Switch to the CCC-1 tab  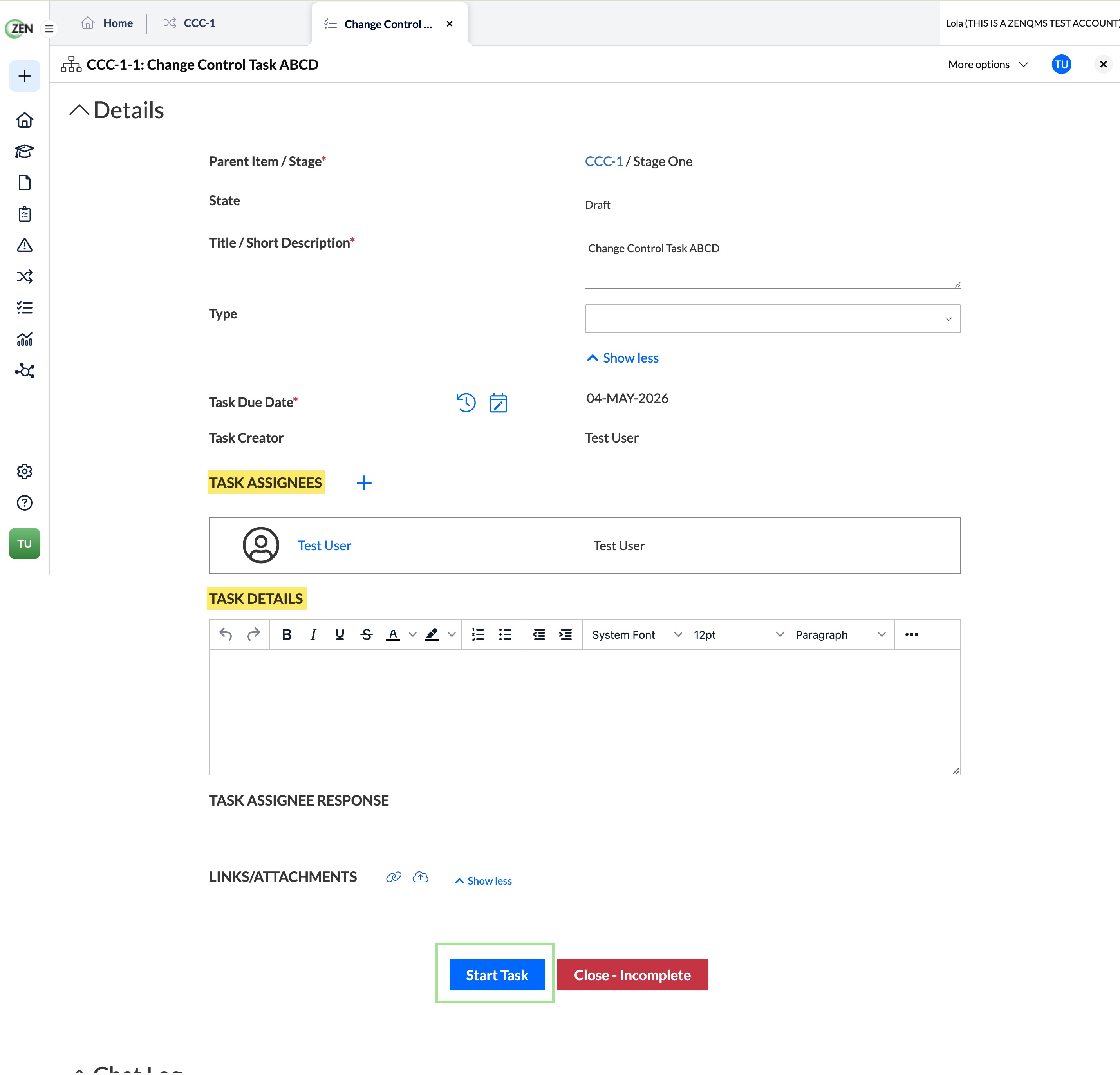point(189,23)
